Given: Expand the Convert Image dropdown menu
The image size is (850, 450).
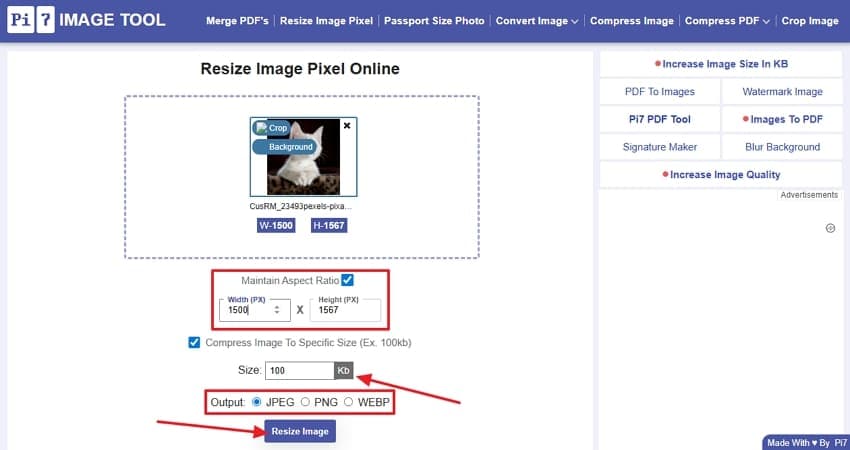Looking at the screenshot, I should pyautogui.click(x=537, y=21).
